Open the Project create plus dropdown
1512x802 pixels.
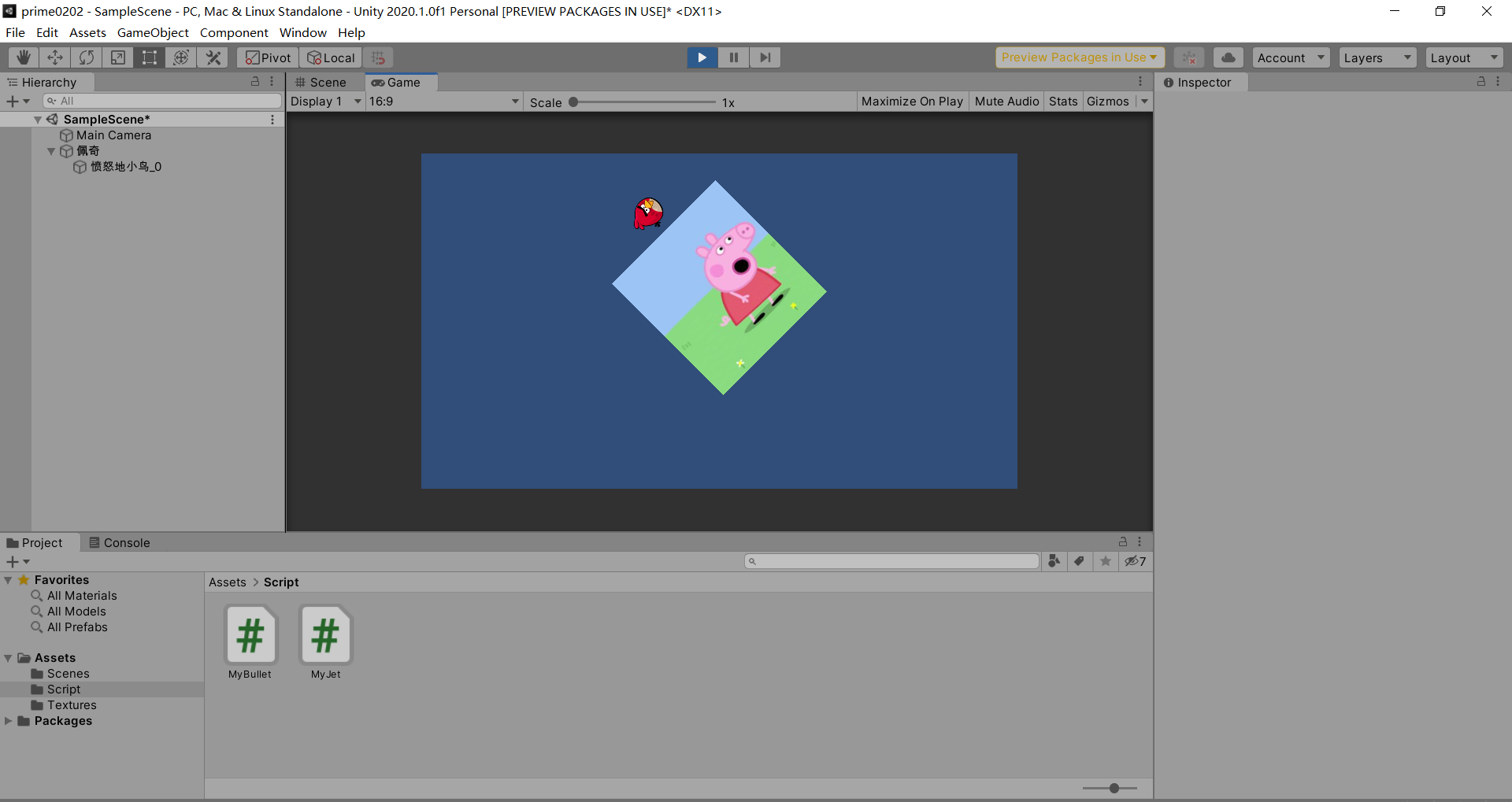pos(17,561)
